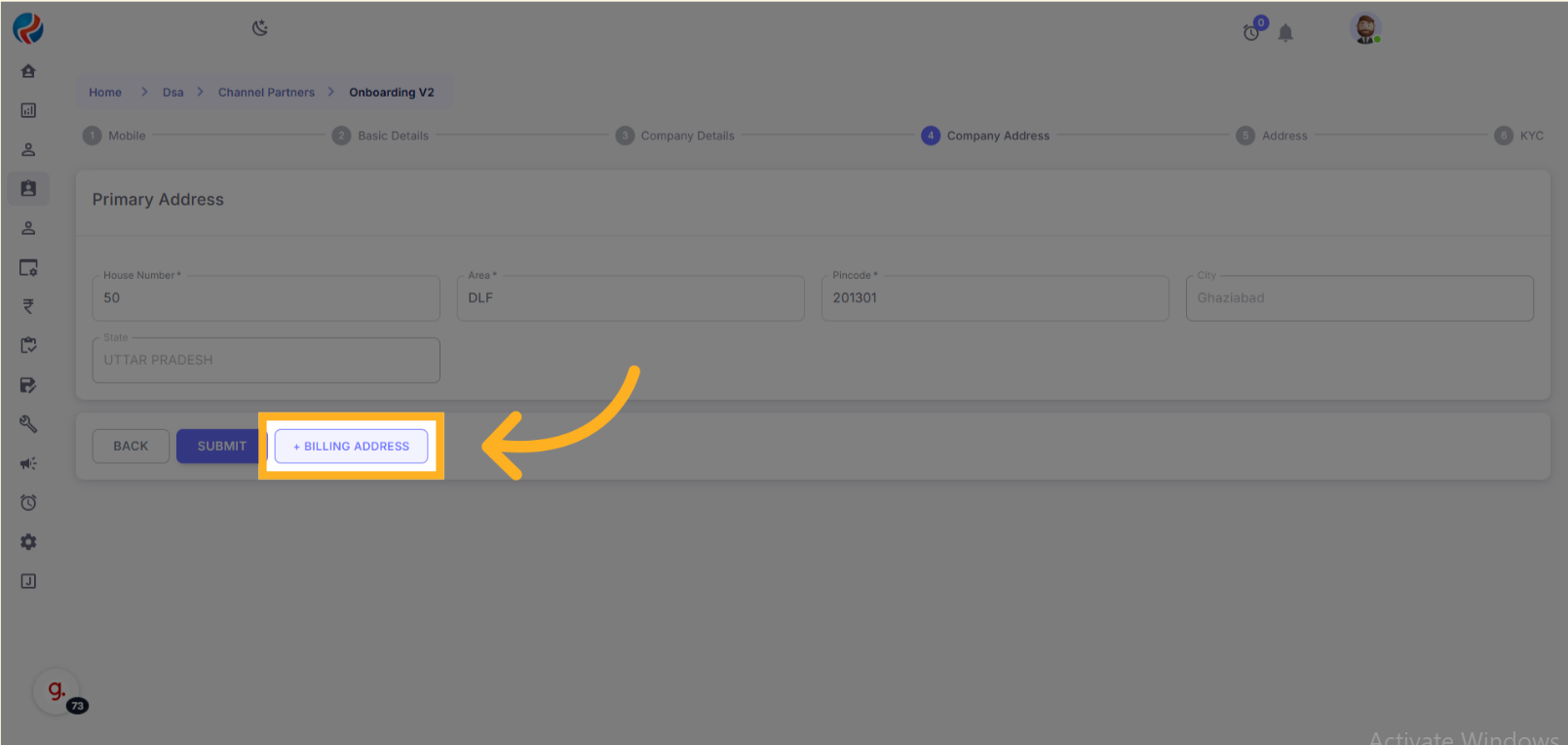Click the Pincode input field
The height and width of the screenshot is (745, 1568).
click(994, 298)
